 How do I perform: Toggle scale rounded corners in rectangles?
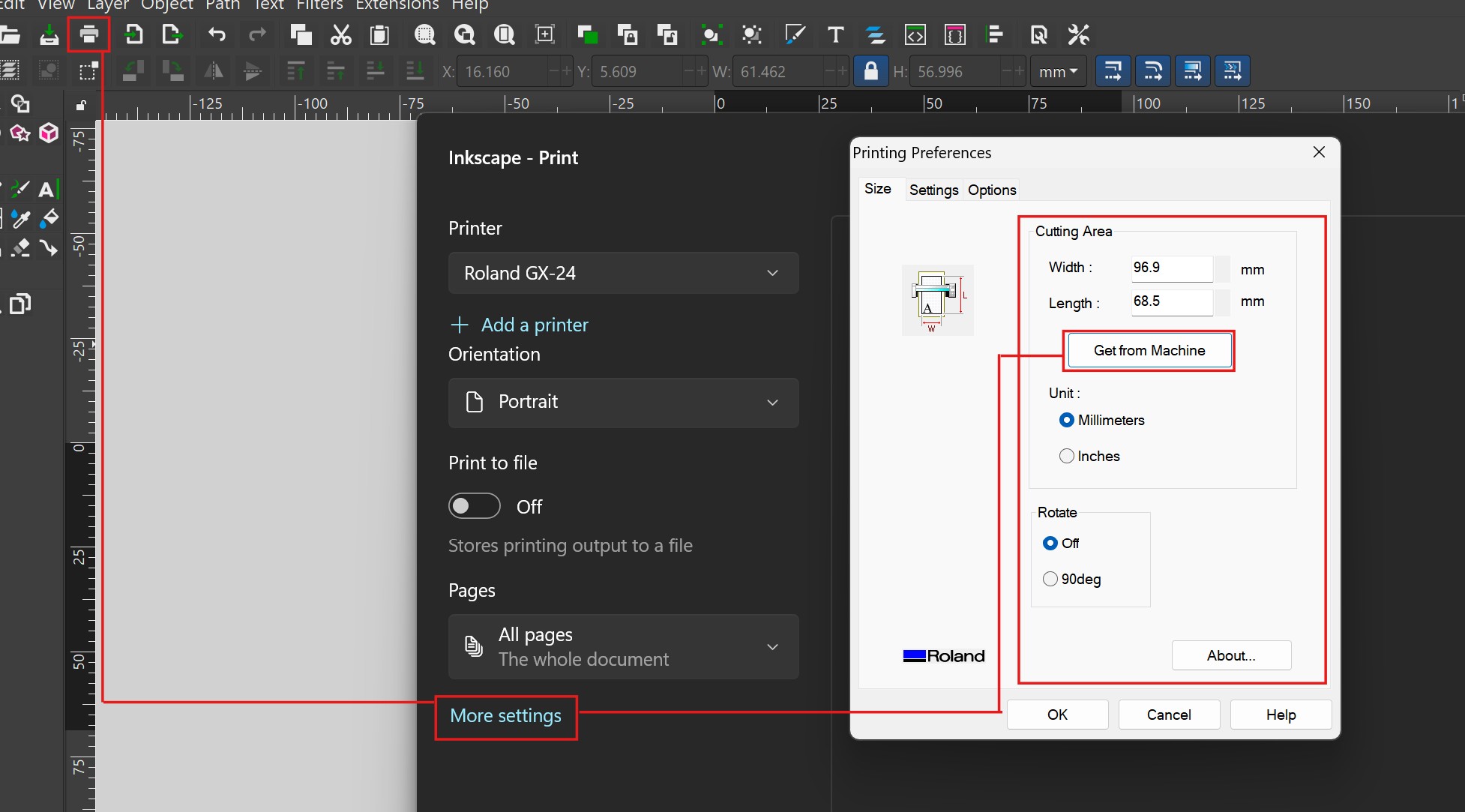tap(1153, 71)
